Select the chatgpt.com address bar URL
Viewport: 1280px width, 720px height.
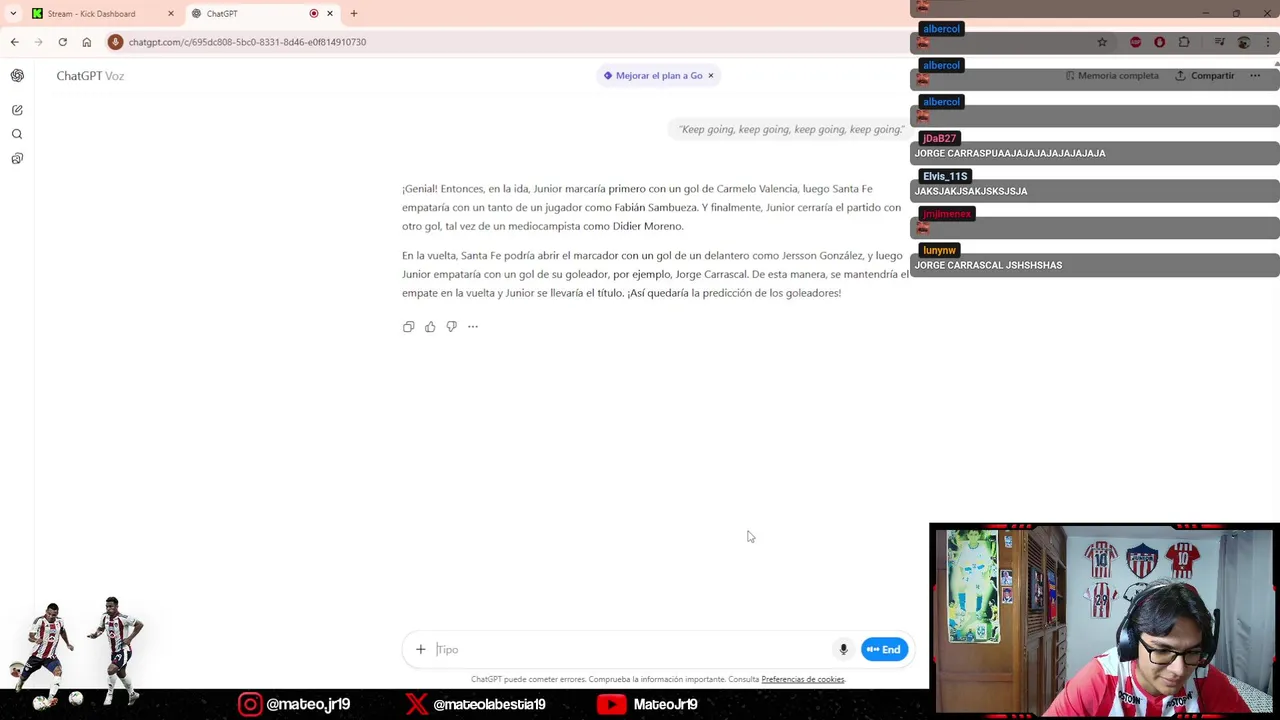pyautogui.click(x=247, y=42)
